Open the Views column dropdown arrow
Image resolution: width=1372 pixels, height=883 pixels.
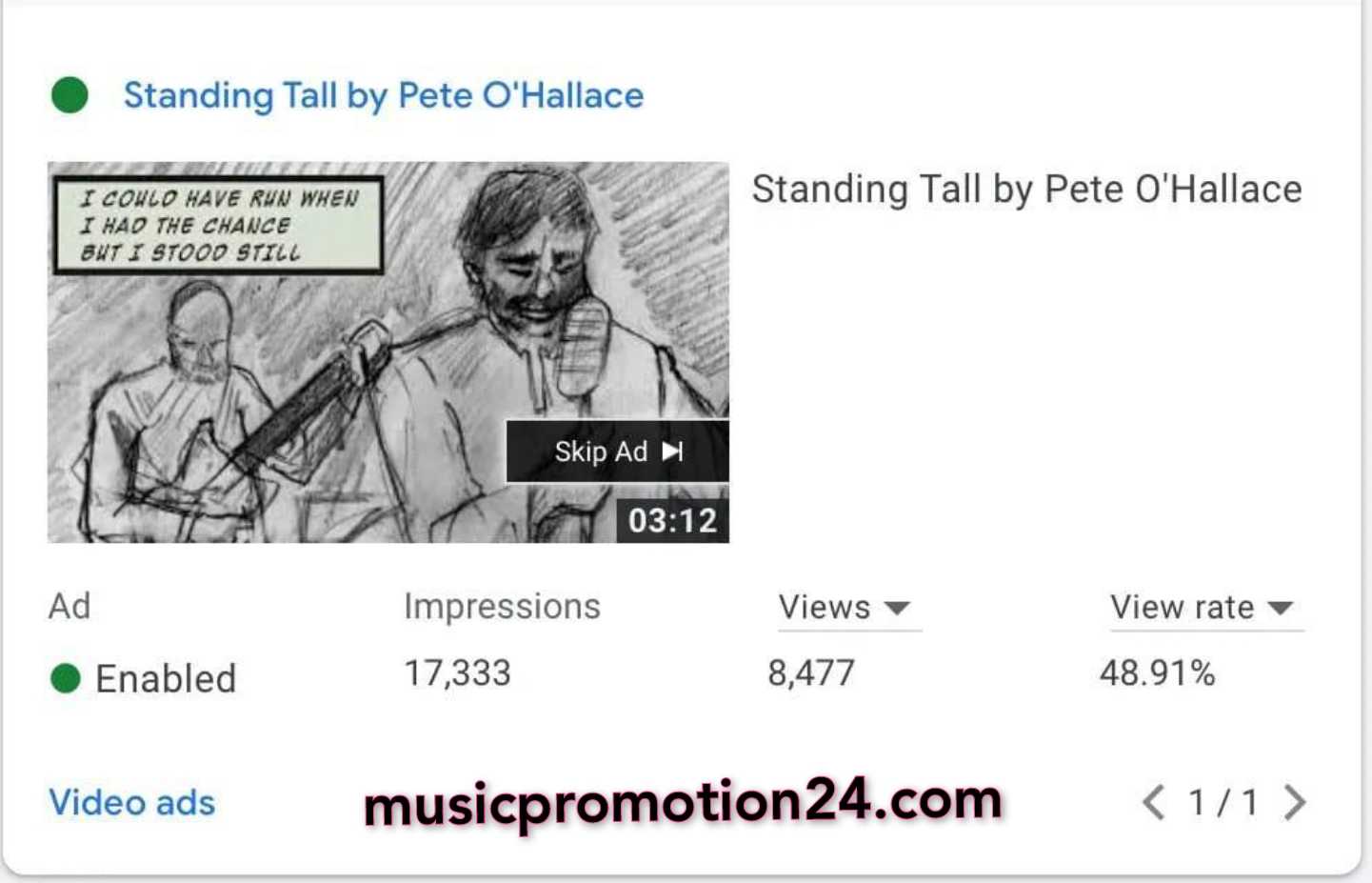[897, 609]
